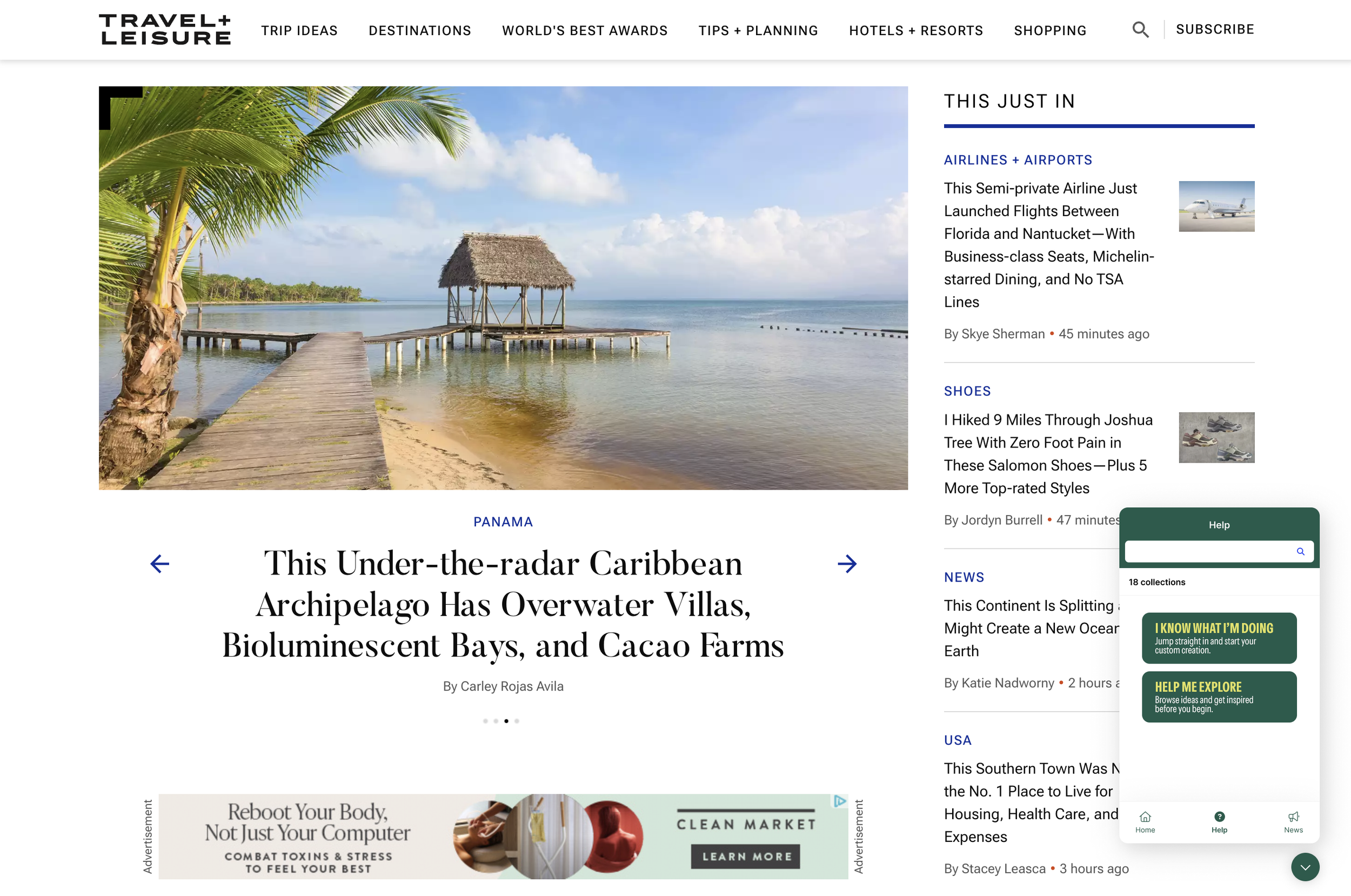This screenshot has width=1351, height=896.
Task: Advance to next carousel slide arrow
Action: coord(847,564)
